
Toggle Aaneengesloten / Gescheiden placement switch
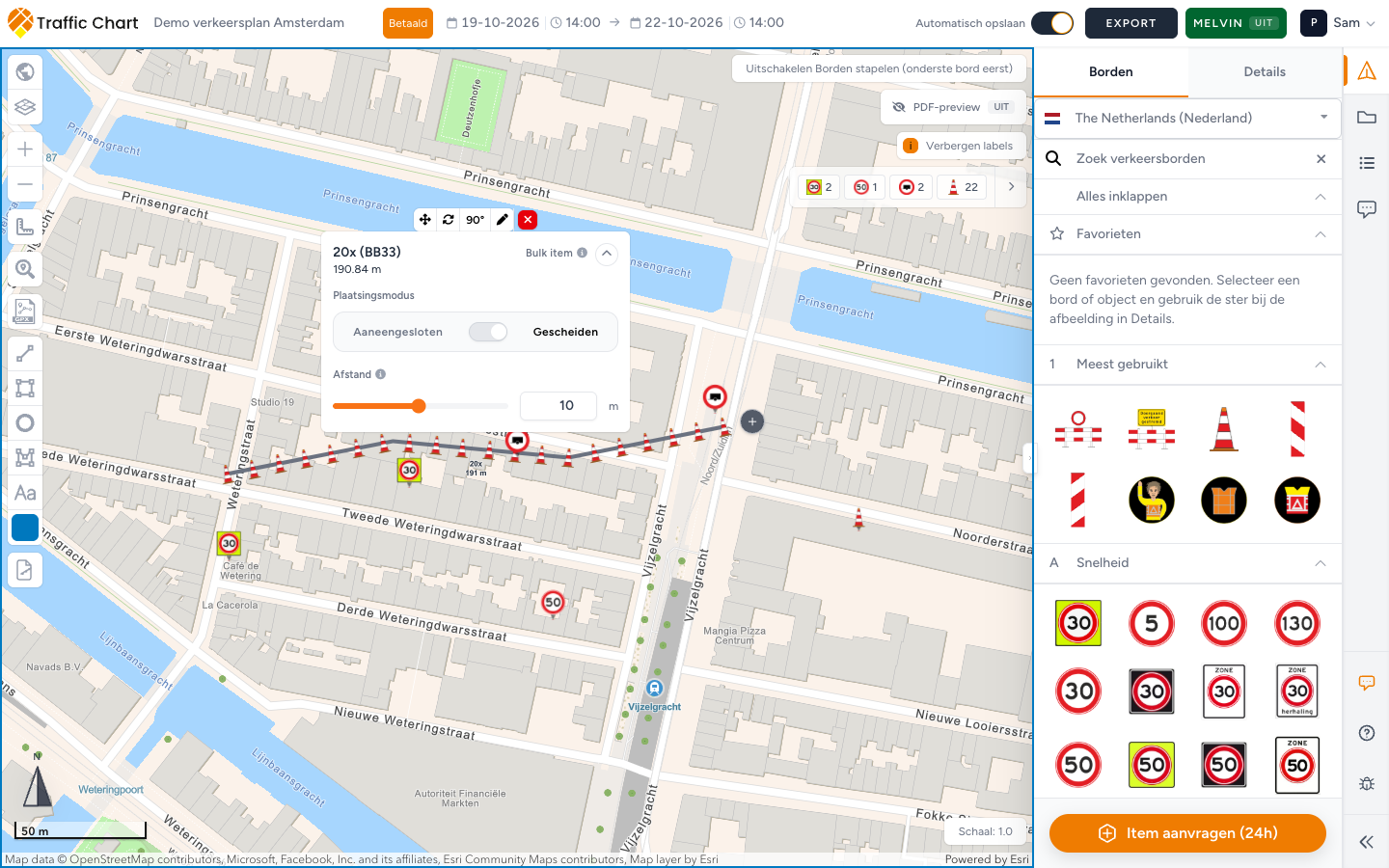click(x=488, y=332)
